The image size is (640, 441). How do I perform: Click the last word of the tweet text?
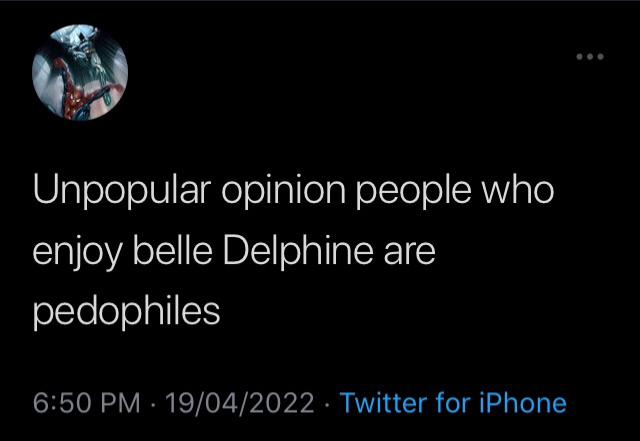coord(126,313)
